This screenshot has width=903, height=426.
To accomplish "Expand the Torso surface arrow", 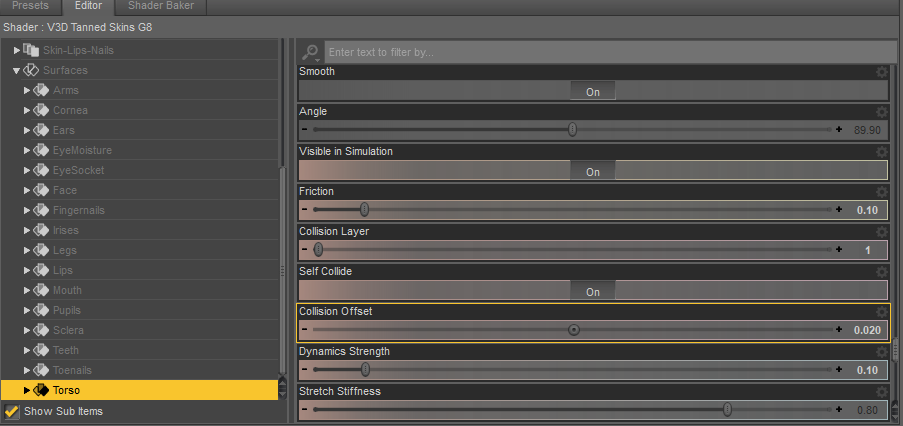I will click(x=26, y=390).
